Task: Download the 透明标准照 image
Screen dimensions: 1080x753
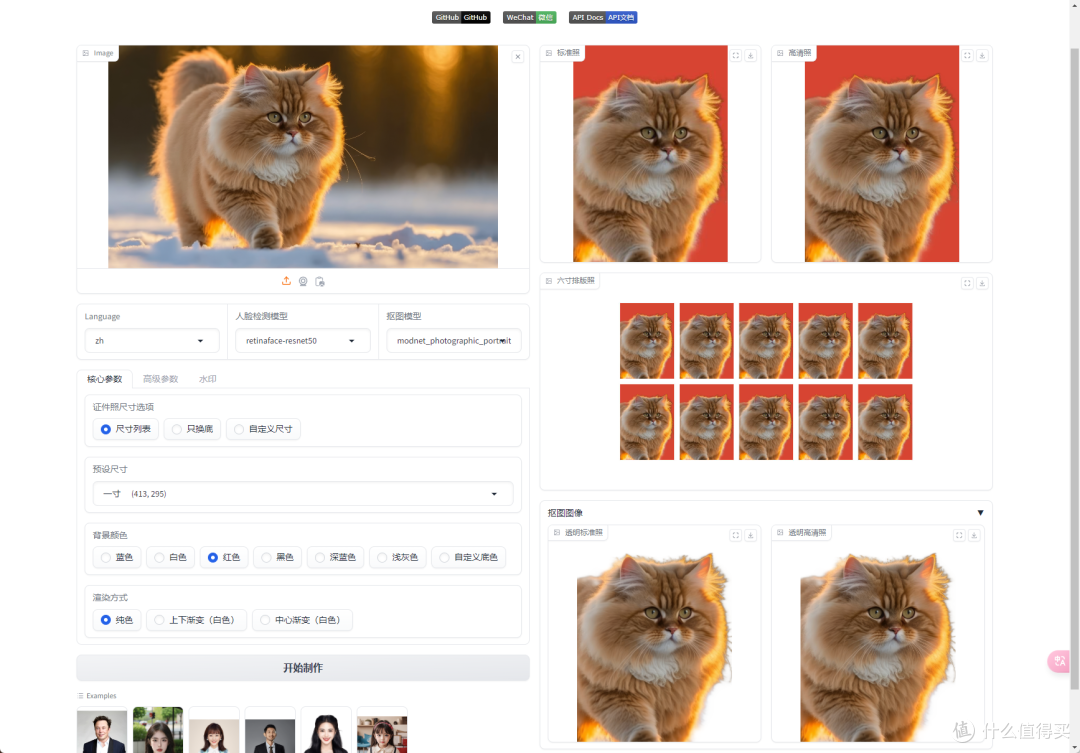Action: (751, 535)
